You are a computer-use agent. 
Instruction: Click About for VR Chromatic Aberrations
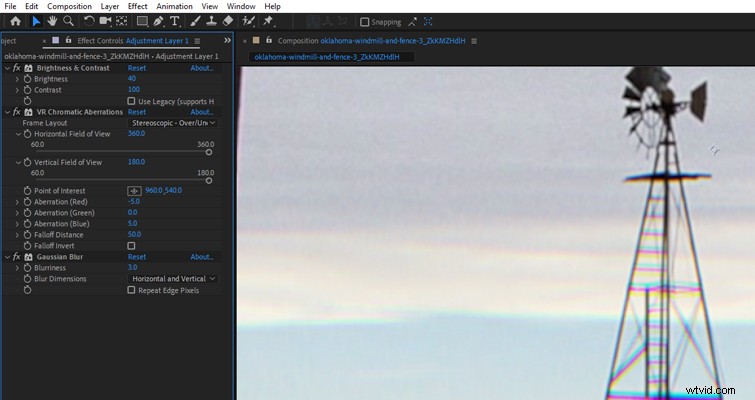[x=202, y=112]
